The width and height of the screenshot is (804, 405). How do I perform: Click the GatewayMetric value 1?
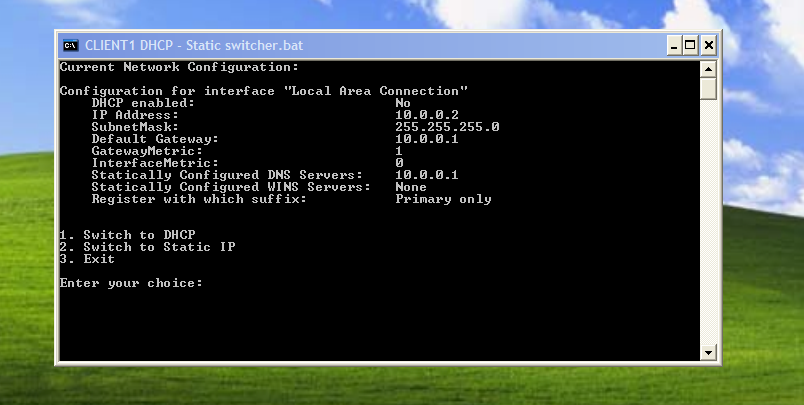click(x=399, y=151)
